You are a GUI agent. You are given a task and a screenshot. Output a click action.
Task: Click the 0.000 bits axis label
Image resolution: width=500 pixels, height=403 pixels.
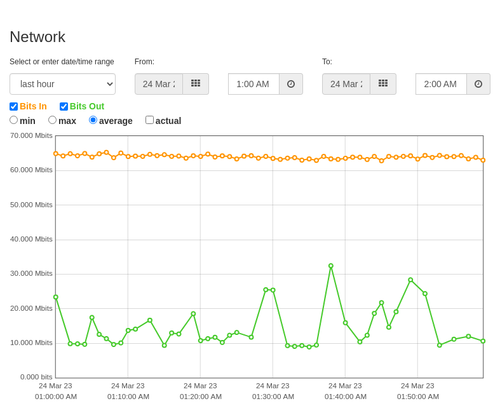[x=36, y=377]
